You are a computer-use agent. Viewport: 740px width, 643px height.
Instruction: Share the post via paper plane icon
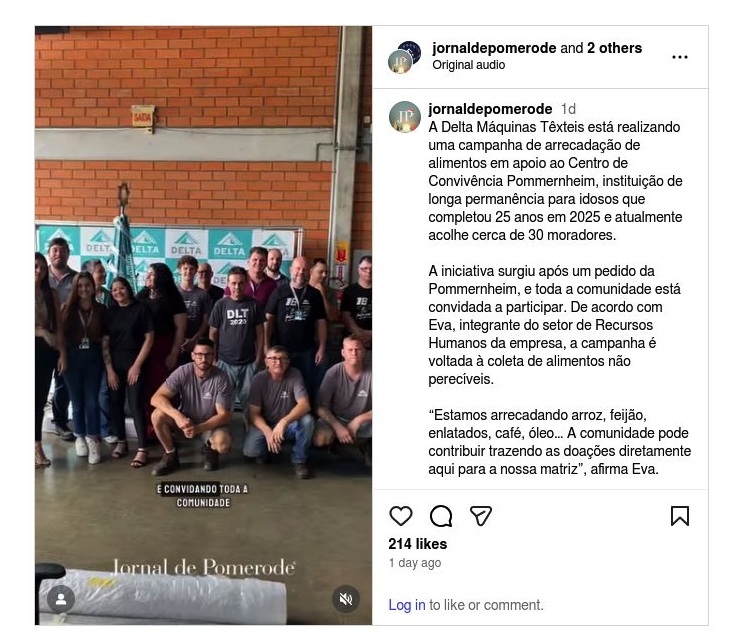click(481, 516)
